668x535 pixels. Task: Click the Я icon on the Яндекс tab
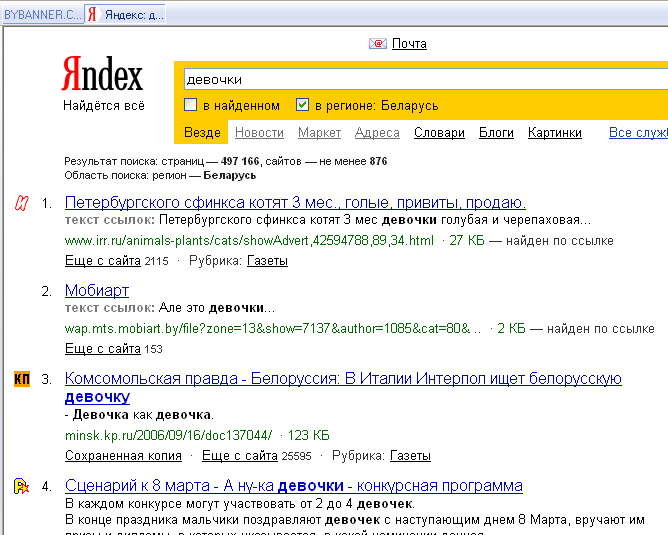pos(92,14)
